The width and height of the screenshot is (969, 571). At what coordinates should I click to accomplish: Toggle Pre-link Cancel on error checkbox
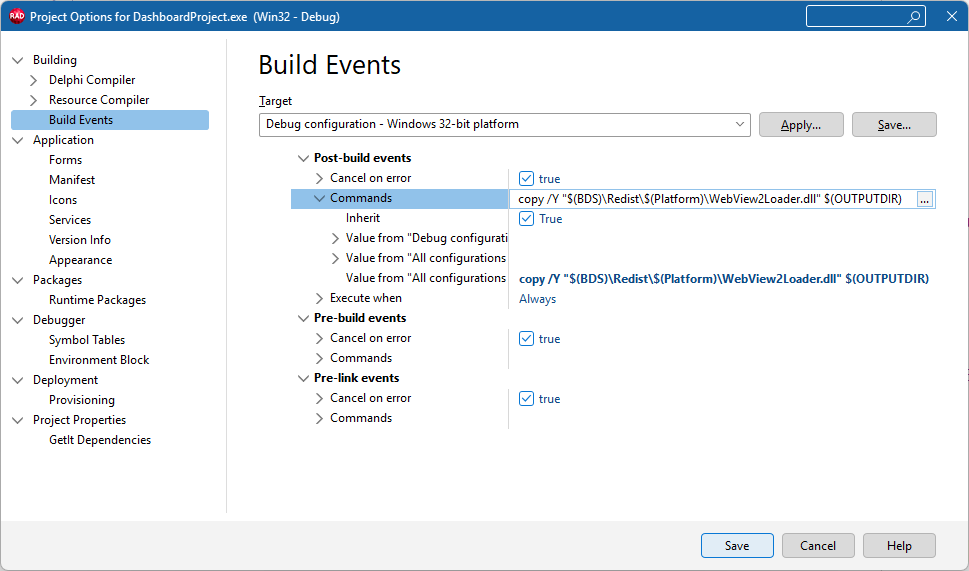527,399
